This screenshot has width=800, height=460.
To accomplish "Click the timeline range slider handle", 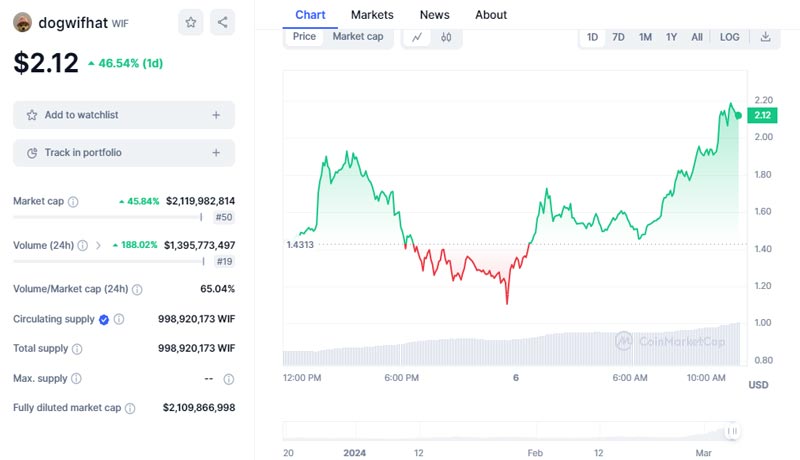I will pos(733,431).
